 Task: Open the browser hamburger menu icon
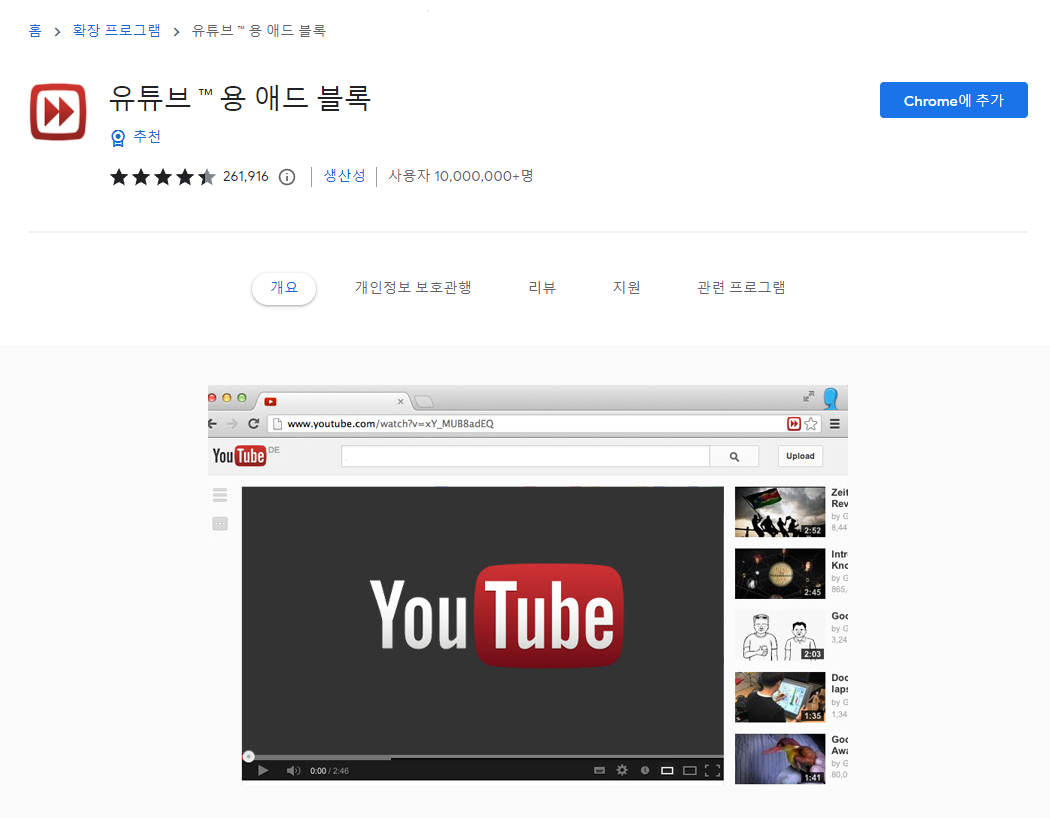[x=835, y=424]
